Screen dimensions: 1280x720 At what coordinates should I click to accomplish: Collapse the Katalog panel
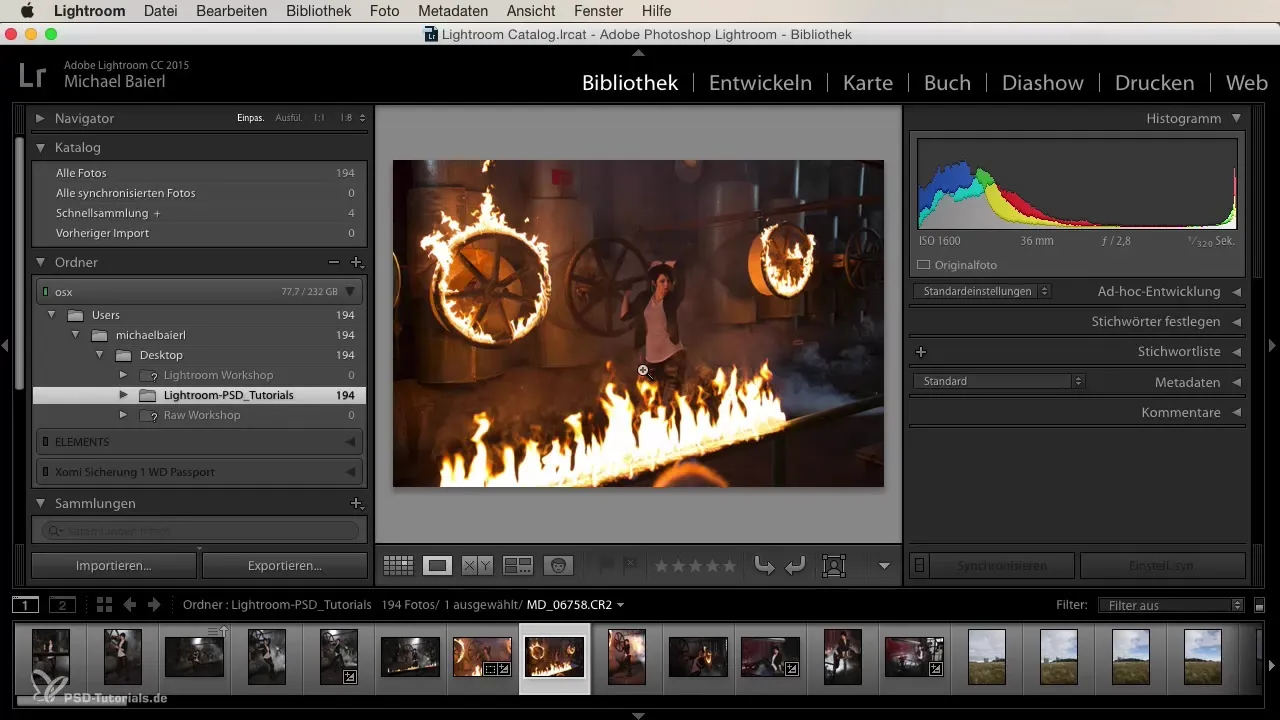point(41,147)
